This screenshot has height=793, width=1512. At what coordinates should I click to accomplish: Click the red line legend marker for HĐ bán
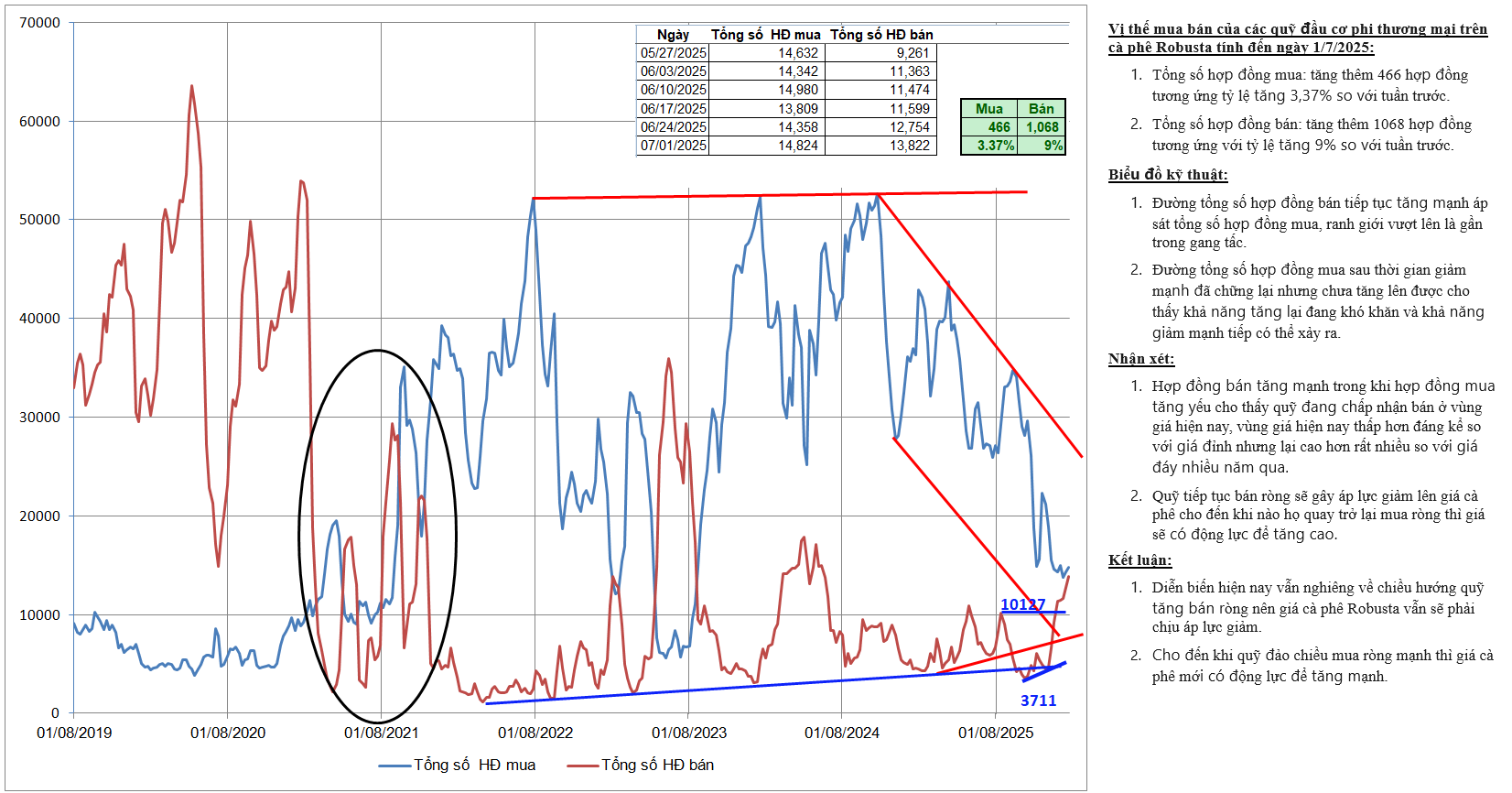(x=582, y=766)
